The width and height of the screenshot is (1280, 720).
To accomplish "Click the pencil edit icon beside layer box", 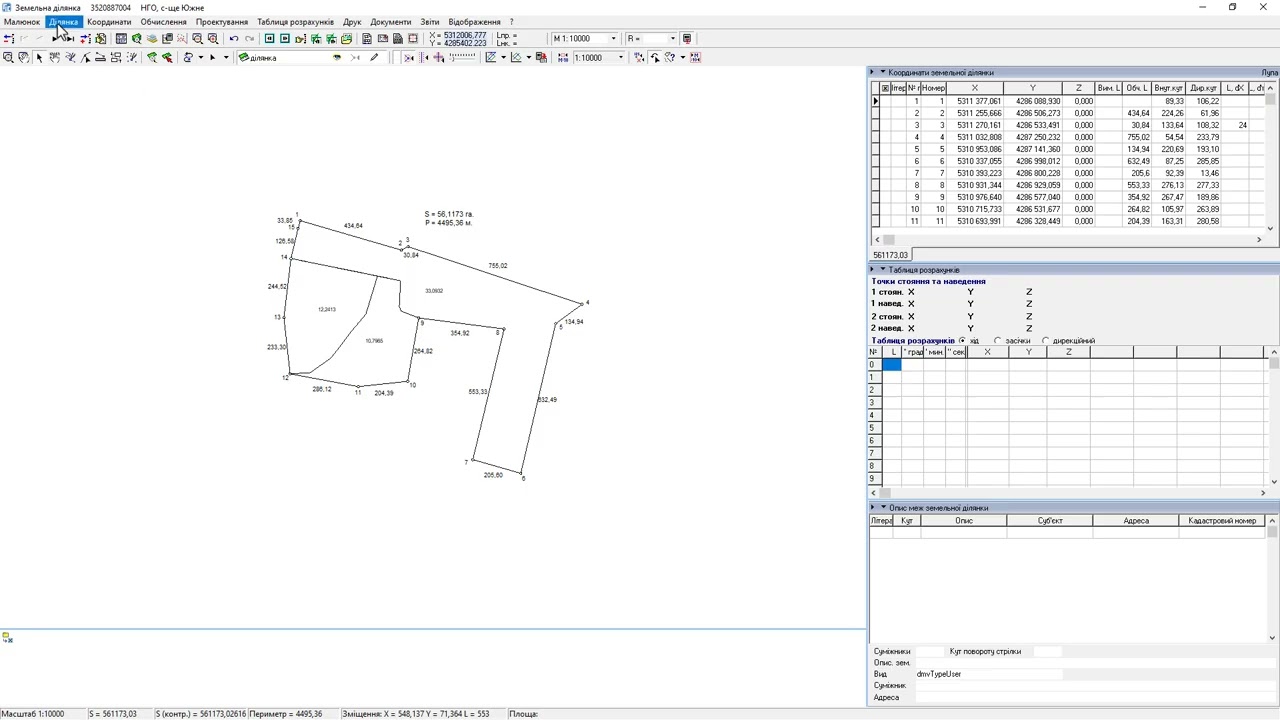I will [374, 58].
